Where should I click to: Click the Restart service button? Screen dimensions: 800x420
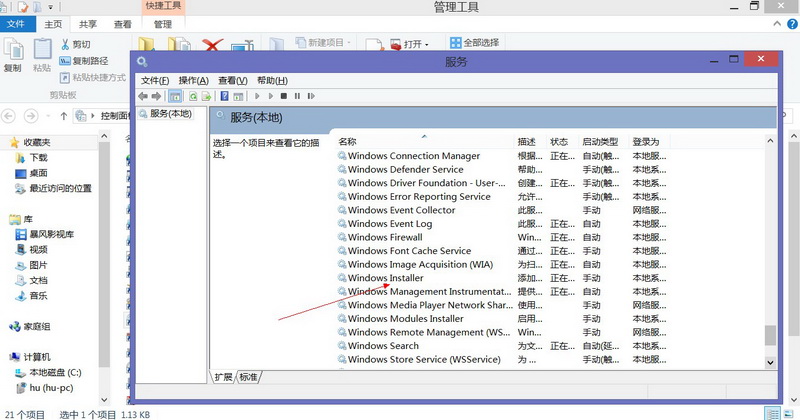tap(311, 96)
